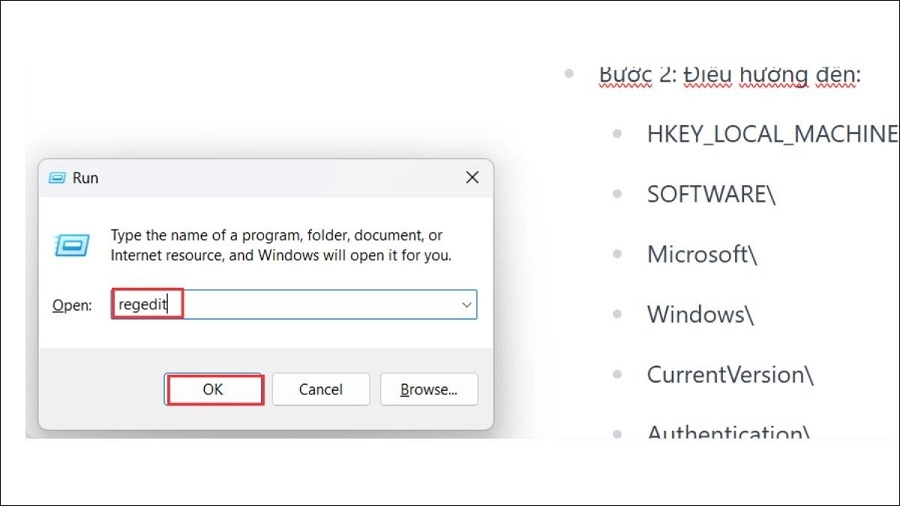Select the Windows\ list item
The width and height of the screenshot is (900, 506).
pos(700,315)
